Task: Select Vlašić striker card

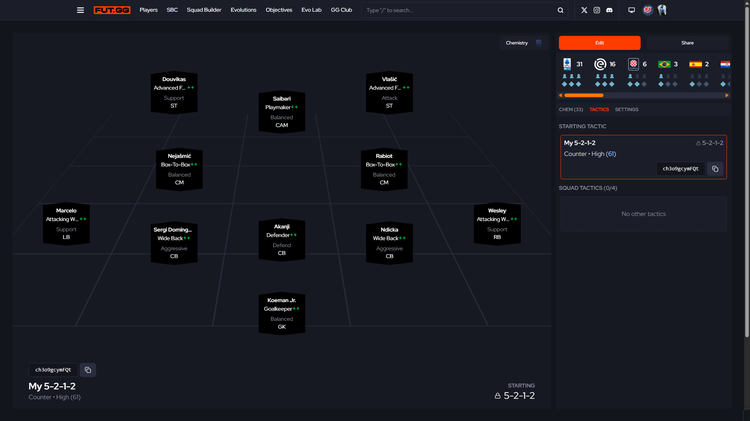Action: pos(389,92)
